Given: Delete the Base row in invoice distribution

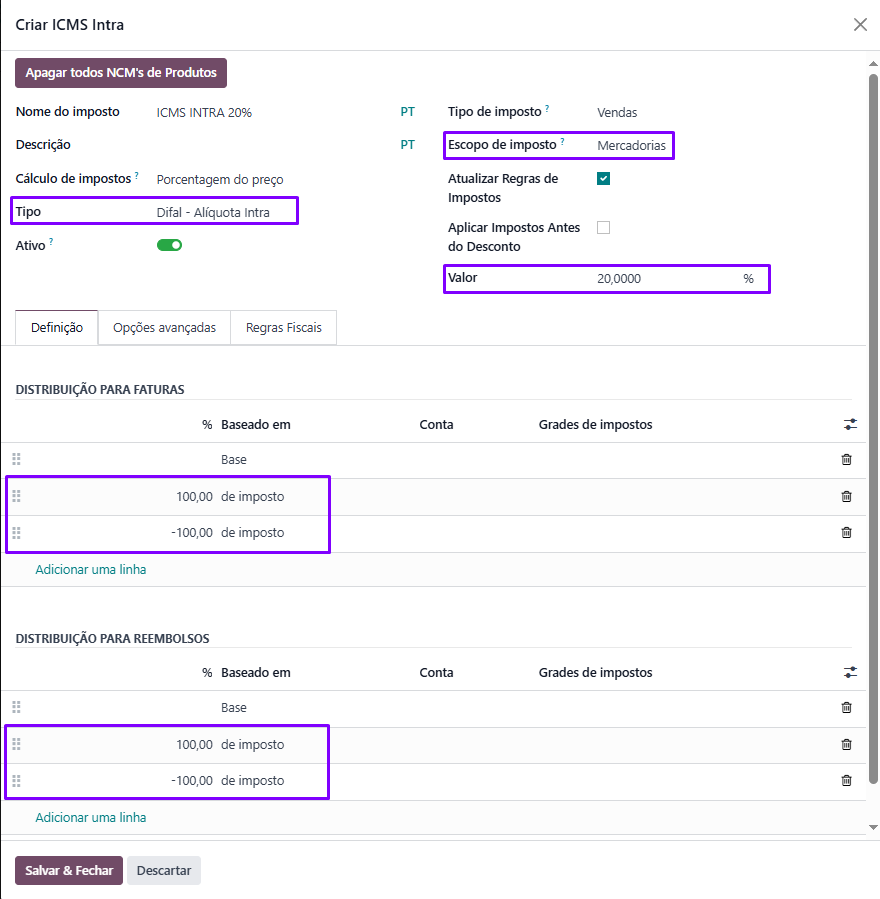Looking at the screenshot, I should tap(846, 459).
